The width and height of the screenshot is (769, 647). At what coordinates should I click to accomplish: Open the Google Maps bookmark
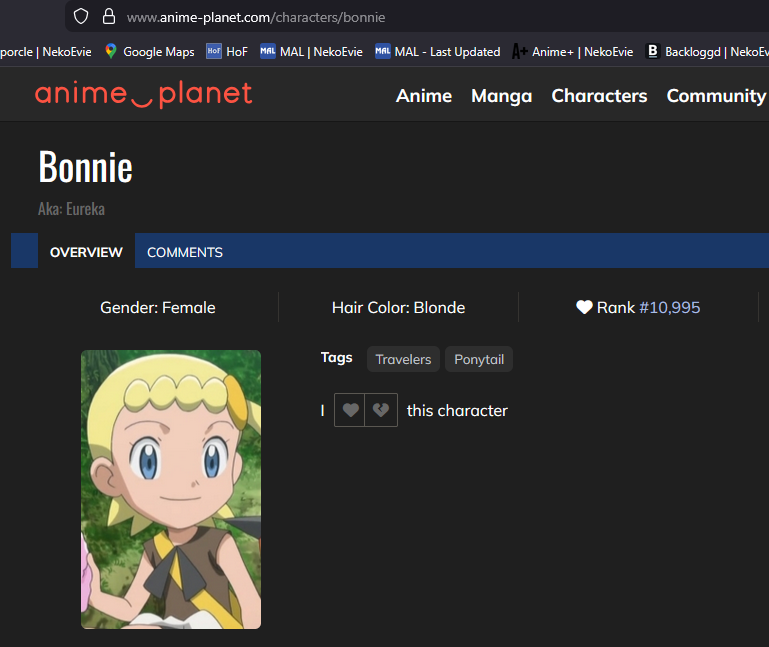click(x=150, y=52)
